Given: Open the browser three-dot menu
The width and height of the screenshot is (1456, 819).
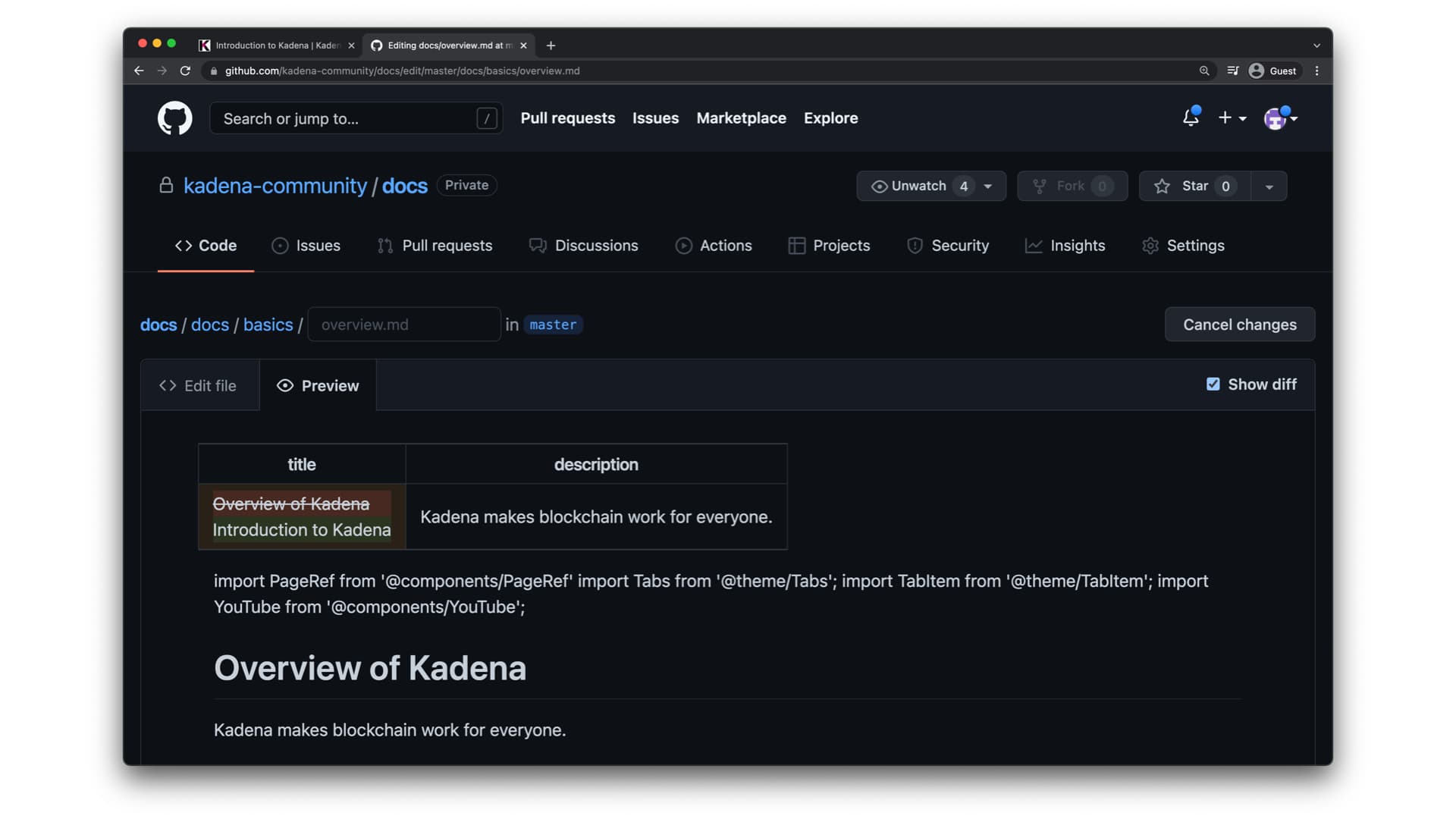Looking at the screenshot, I should [1317, 71].
